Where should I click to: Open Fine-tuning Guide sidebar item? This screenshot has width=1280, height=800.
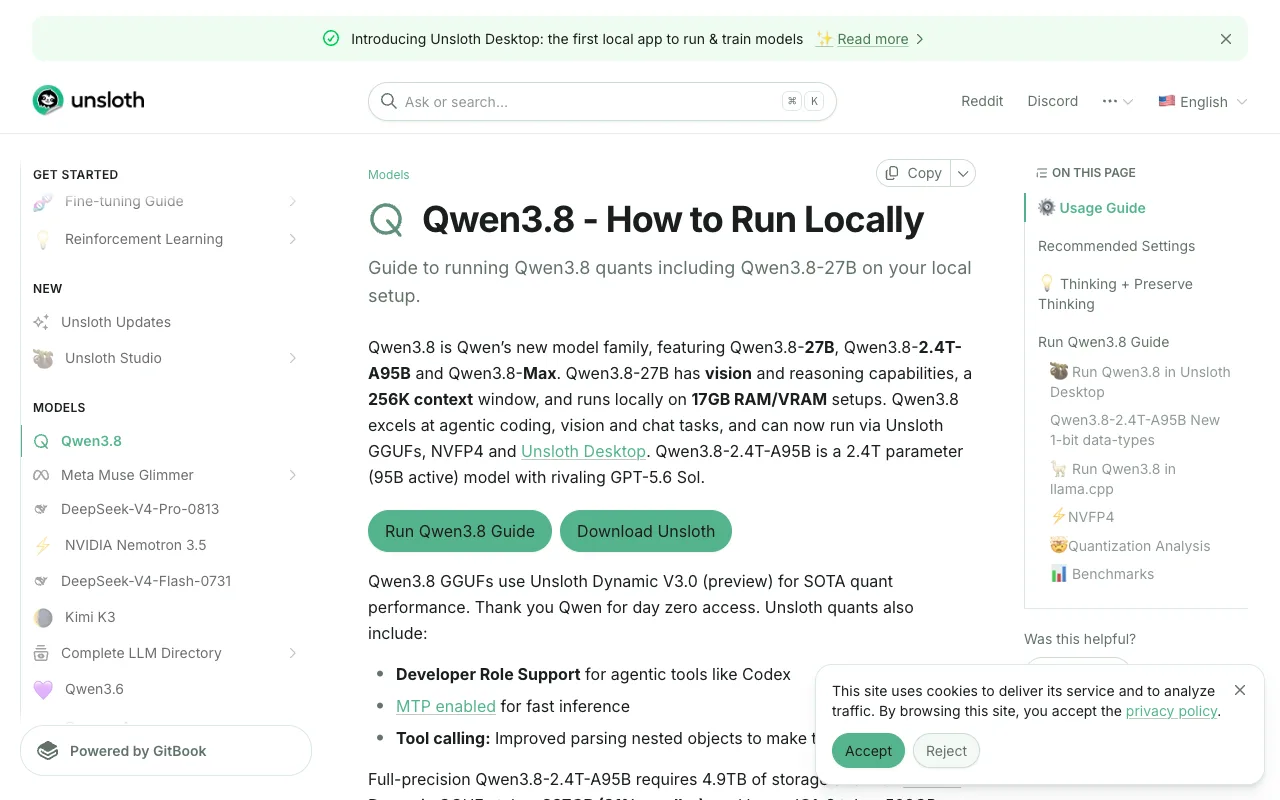click(x=166, y=201)
